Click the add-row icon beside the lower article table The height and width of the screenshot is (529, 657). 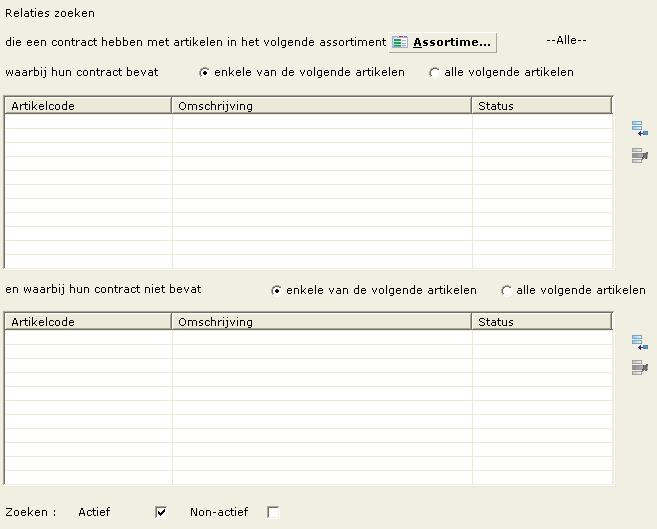pos(640,342)
